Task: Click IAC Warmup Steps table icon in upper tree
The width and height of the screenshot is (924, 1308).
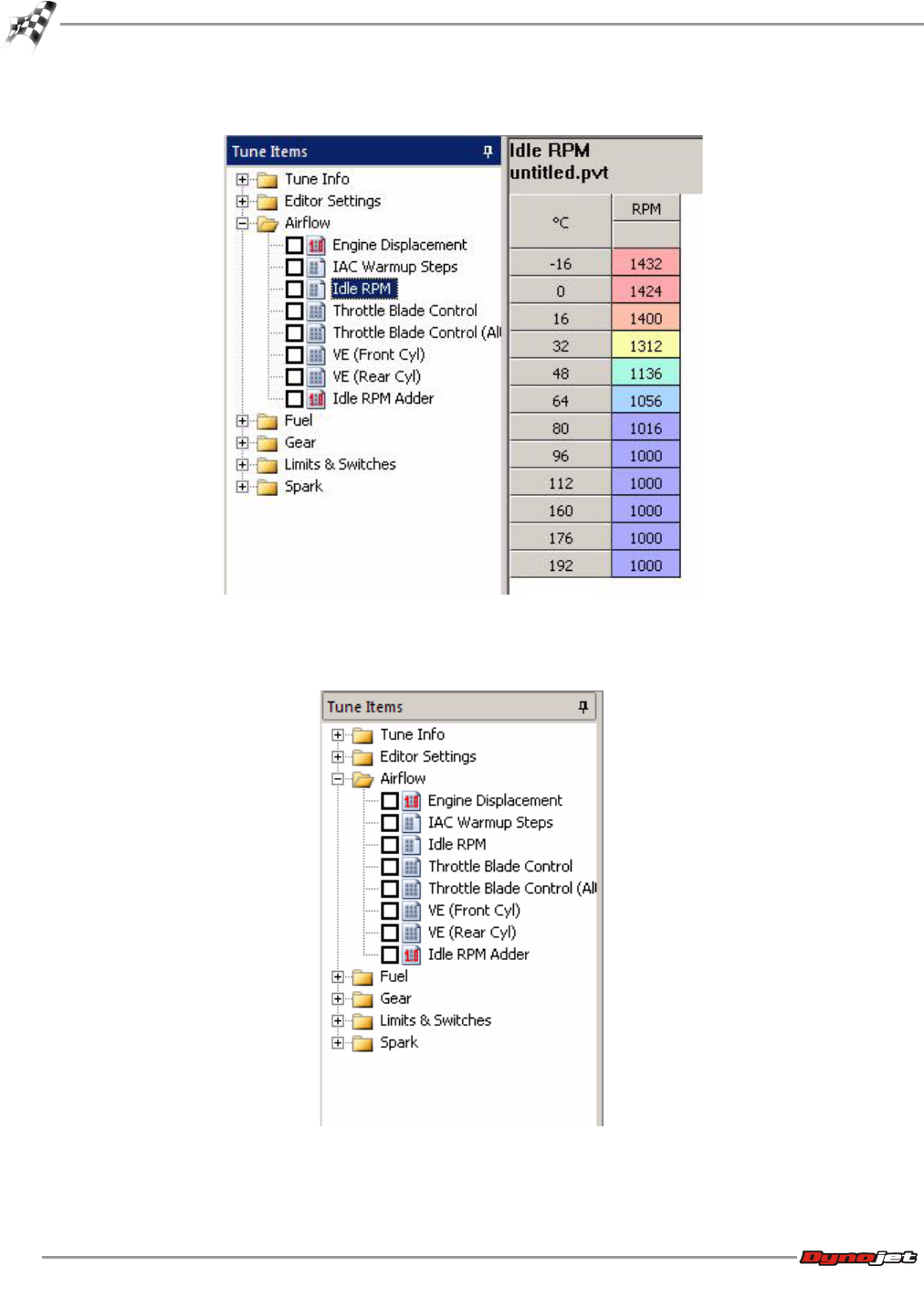Action: click(316, 267)
